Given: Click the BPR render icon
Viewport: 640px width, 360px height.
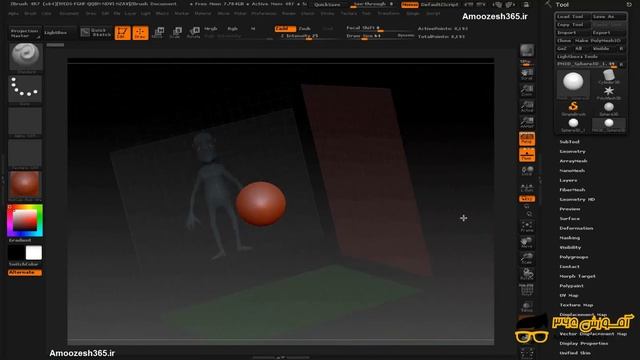Looking at the screenshot, I should 527,51.
